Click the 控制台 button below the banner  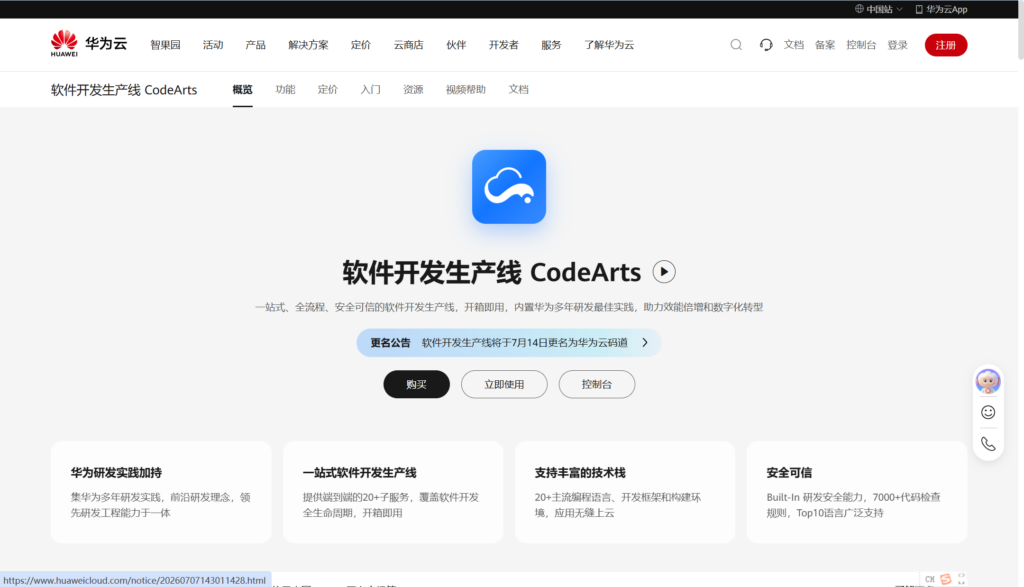(597, 384)
